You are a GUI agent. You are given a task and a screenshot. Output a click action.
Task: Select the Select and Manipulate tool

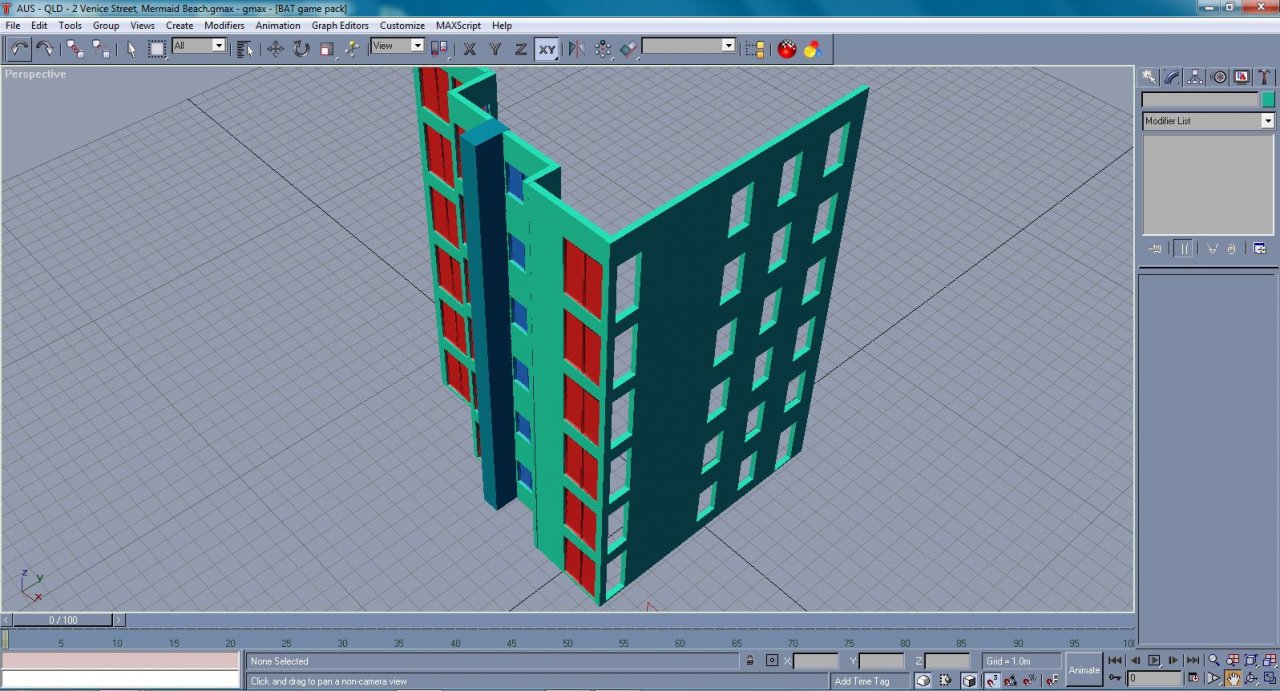(x=352, y=48)
